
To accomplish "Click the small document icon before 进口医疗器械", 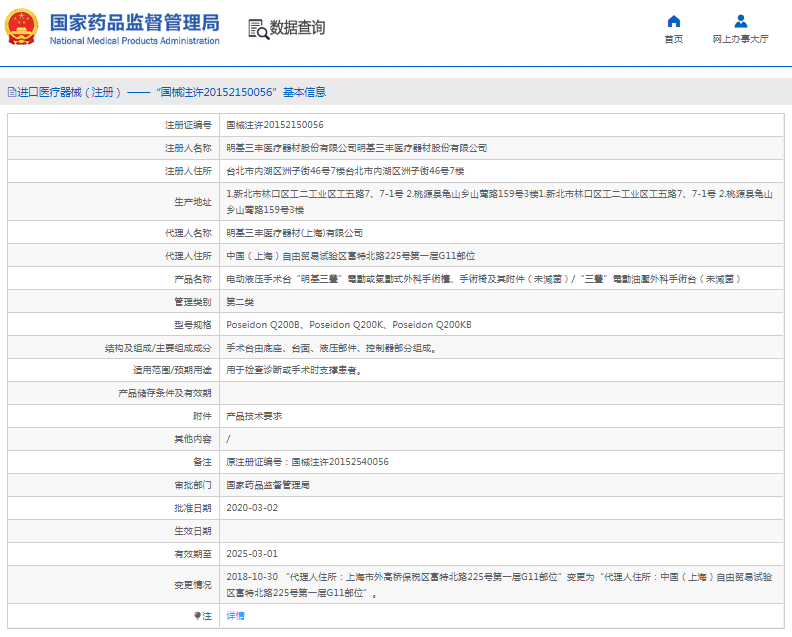I will tap(11, 92).
